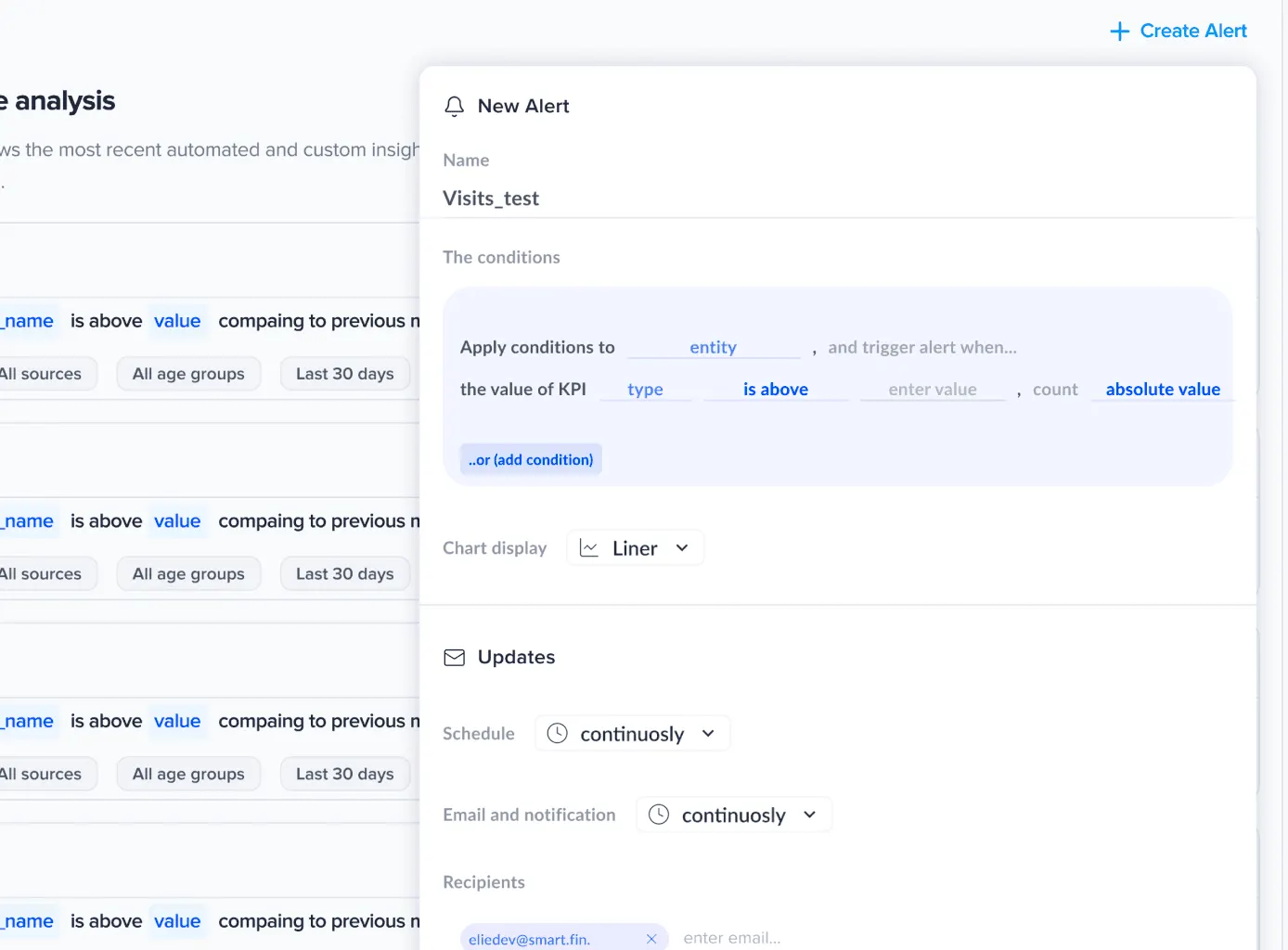Viewport: 1288px width, 950px height.
Task: Click the clock icon in Email and notification dropdown
Action: tap(659, 815)
